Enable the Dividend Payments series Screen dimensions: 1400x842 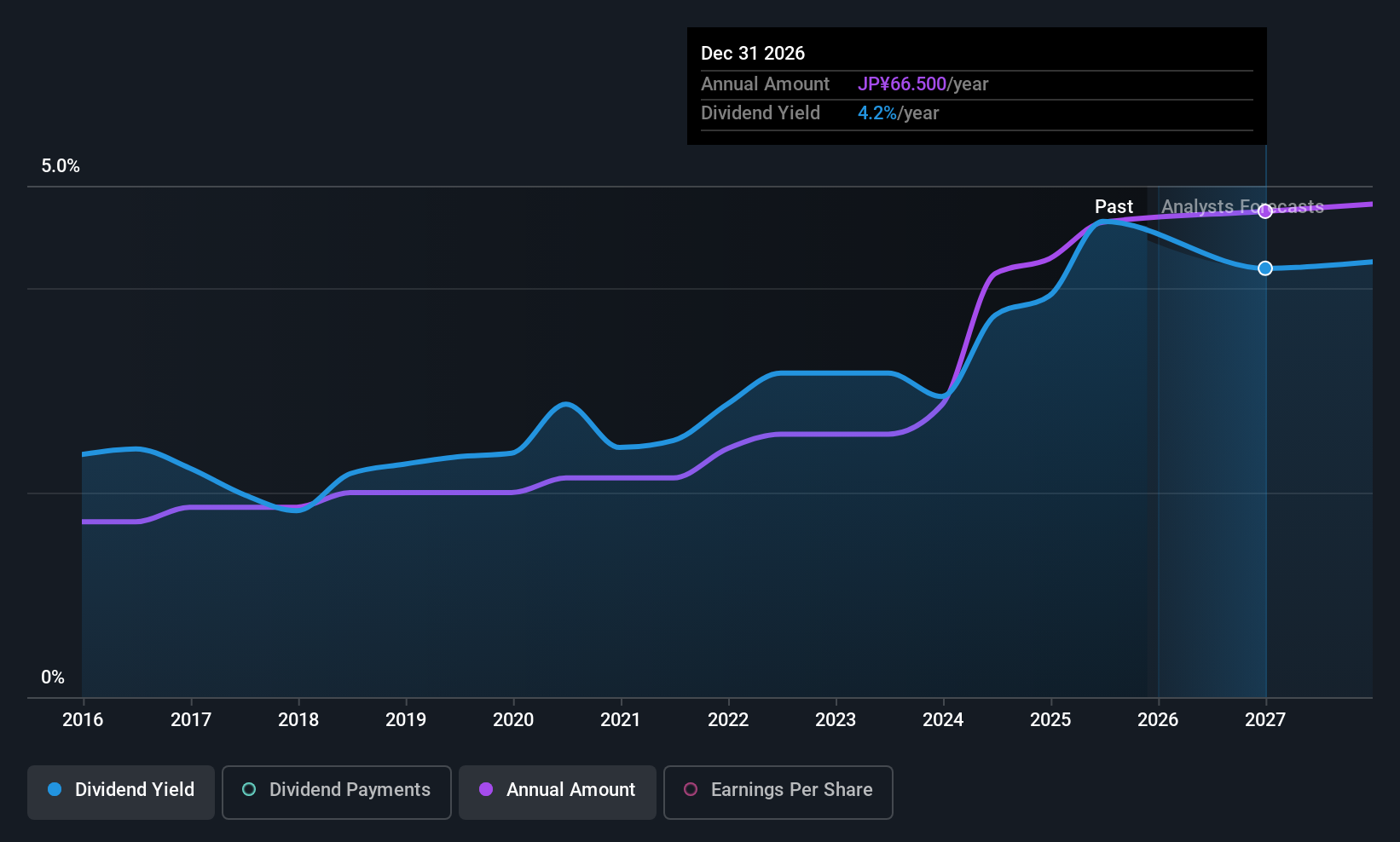tap(336, 792)
